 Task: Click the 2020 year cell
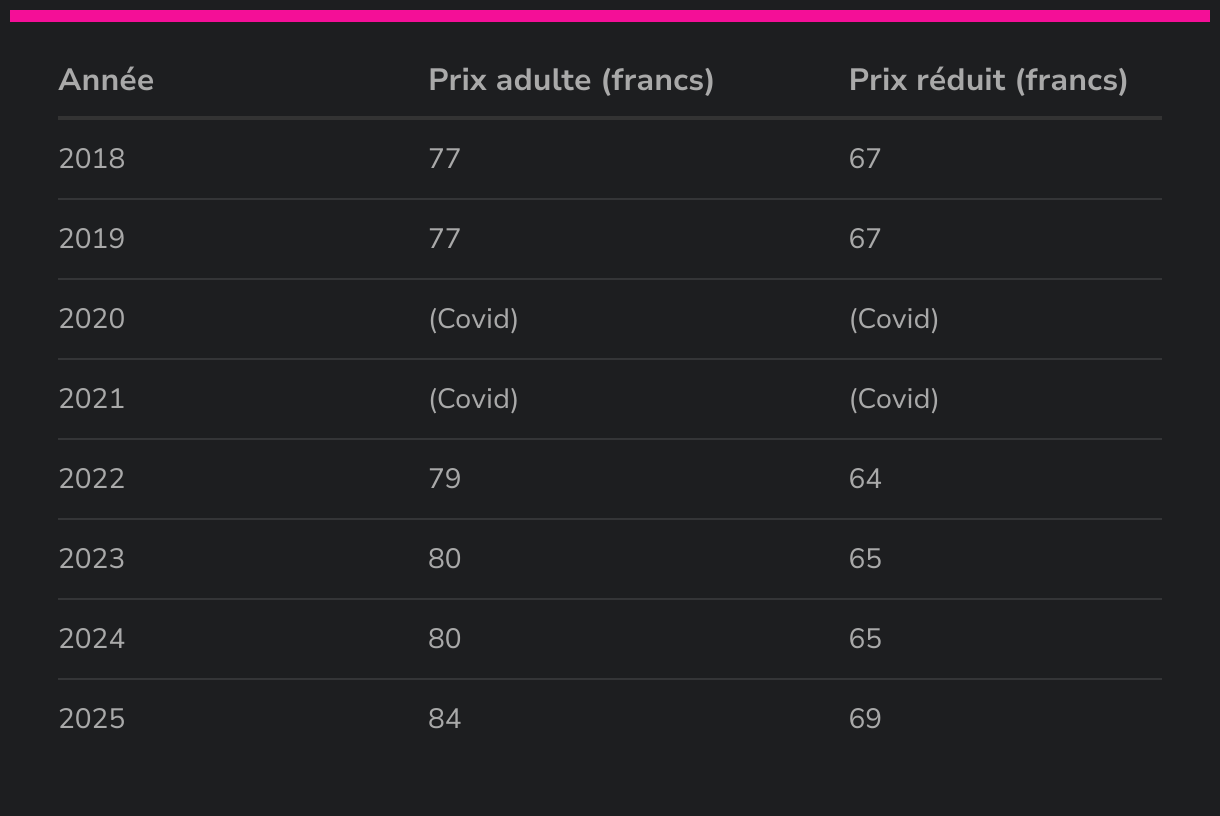click(92, 319)
